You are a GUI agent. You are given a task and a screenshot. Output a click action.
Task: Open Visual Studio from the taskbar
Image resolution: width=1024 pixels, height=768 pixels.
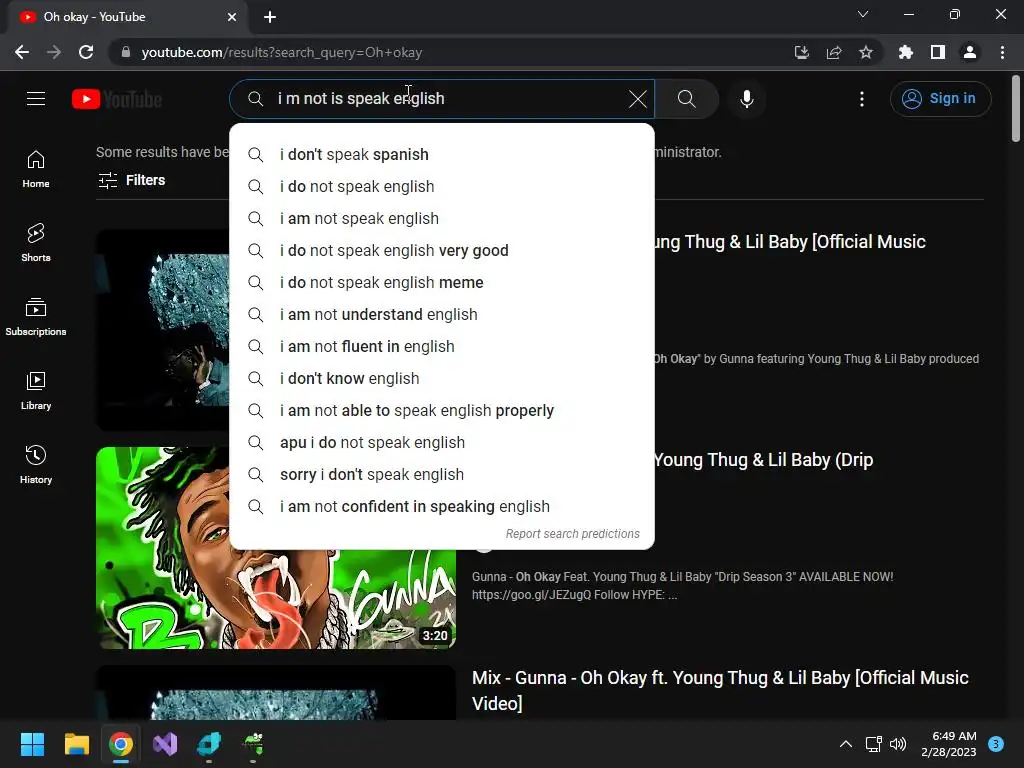[x=165, y=744]
